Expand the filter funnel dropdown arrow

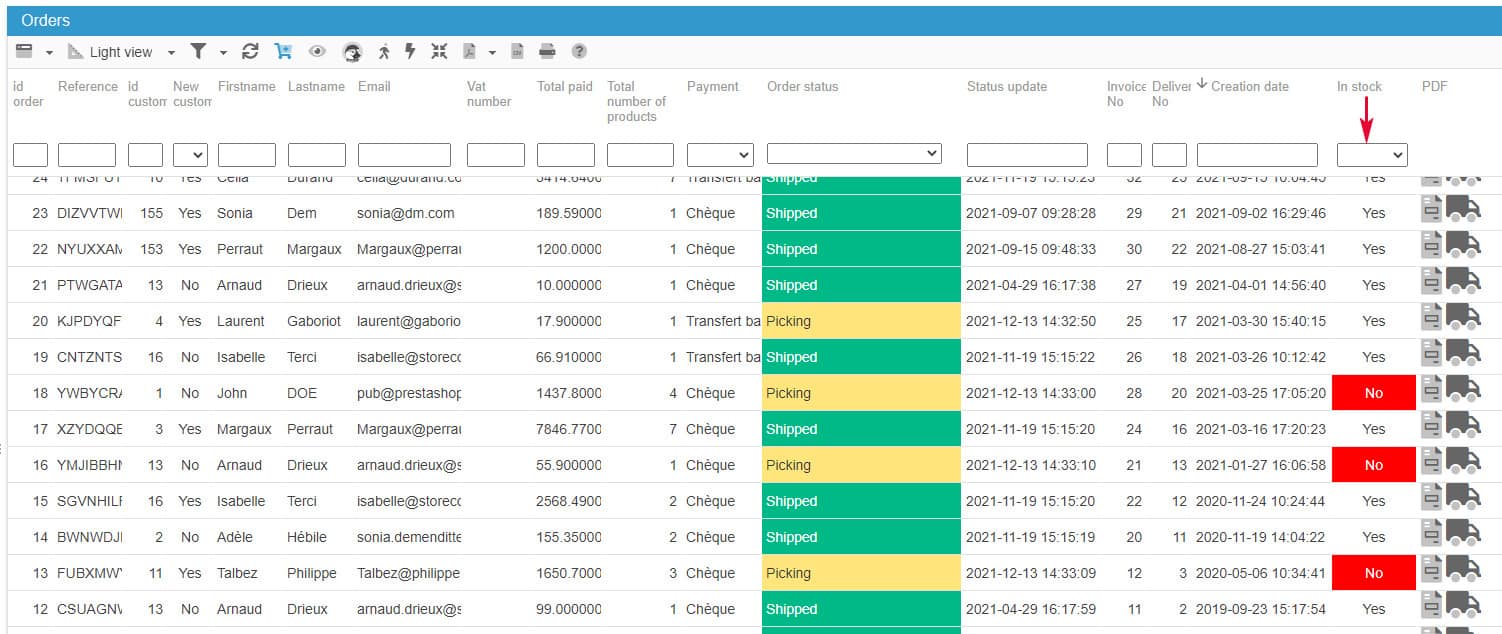(223, 53)
